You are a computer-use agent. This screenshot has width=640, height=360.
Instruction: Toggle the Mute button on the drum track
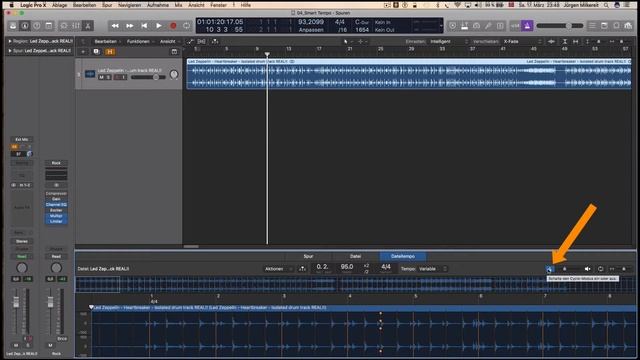tap(101, 77)
